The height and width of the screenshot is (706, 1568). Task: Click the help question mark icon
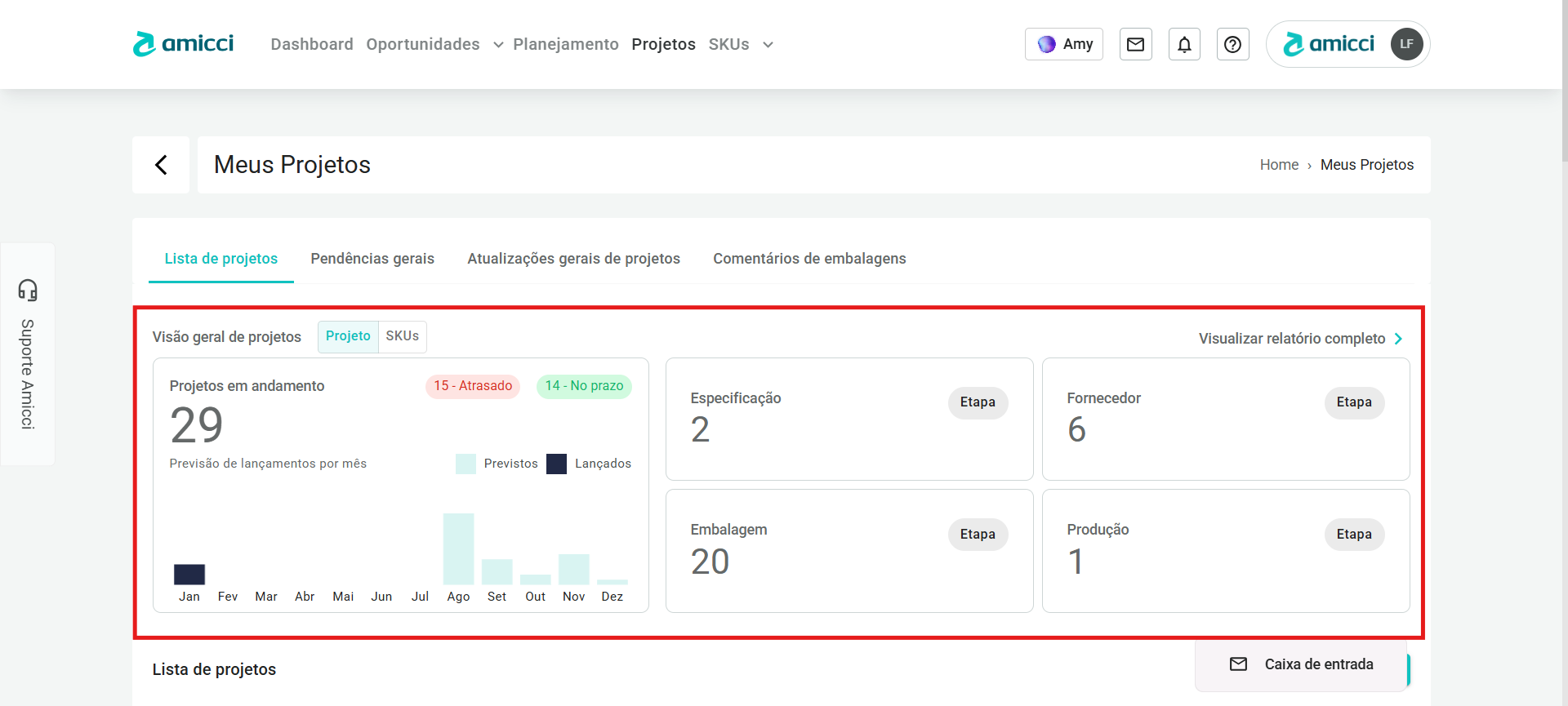[1233, 44]
